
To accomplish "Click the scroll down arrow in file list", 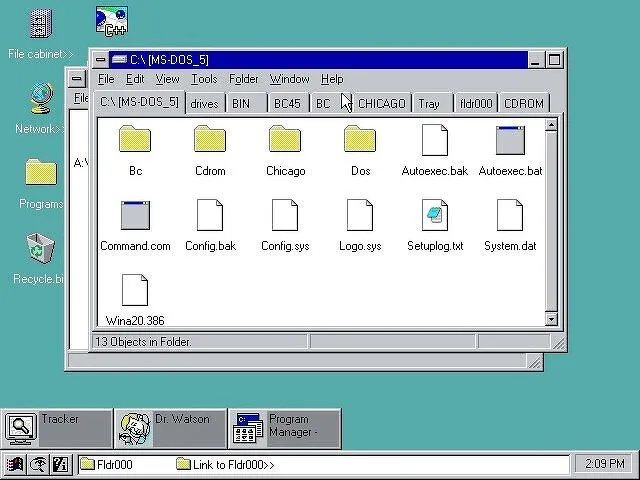I will tap(551, 319).
